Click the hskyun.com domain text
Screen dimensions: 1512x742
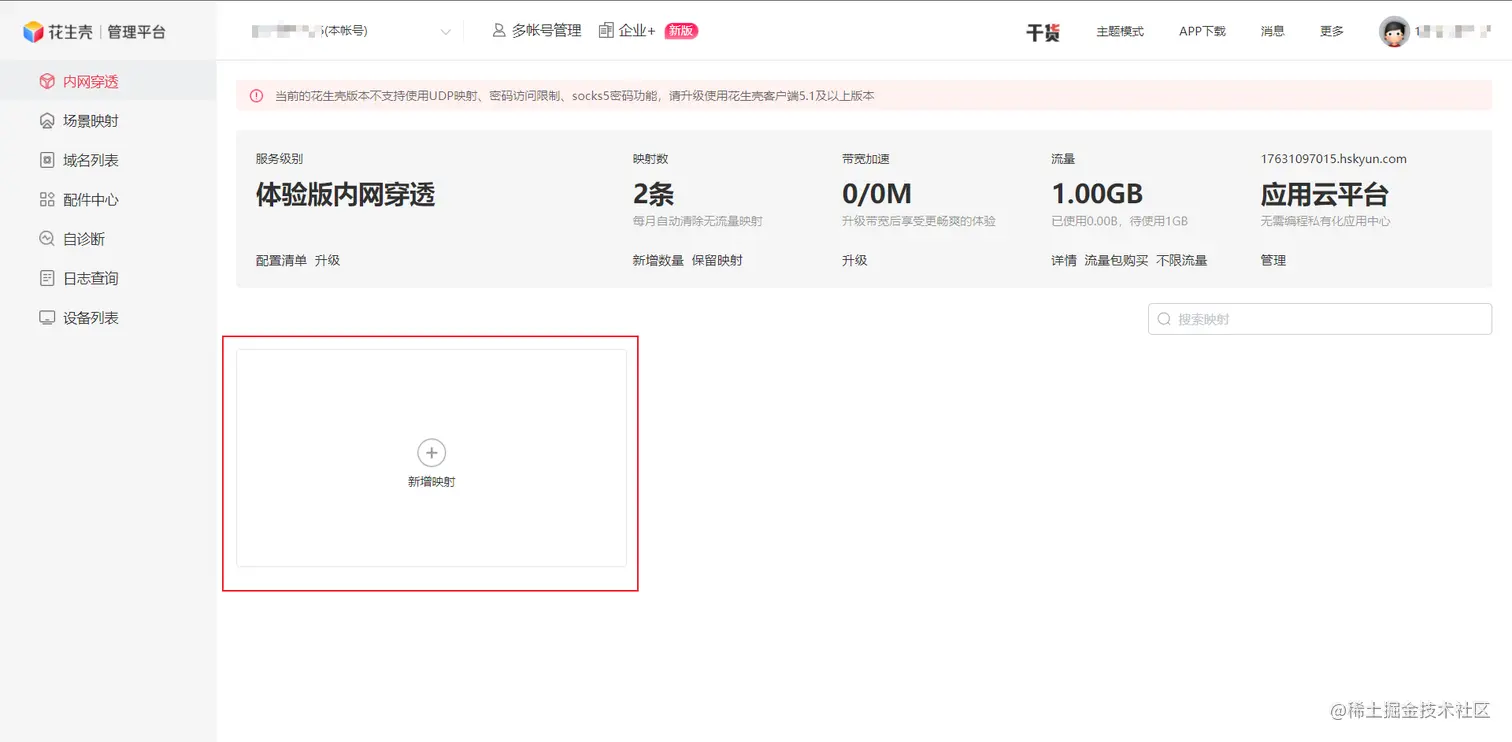[x=1334, y=159]
